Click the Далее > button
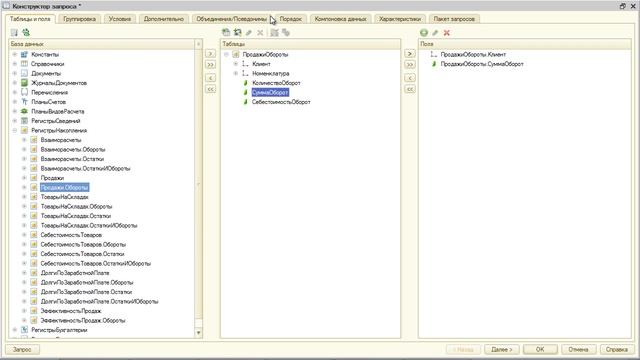Image resolution: width=640 pixels, height=360 pixels. (x=502, y=349)
